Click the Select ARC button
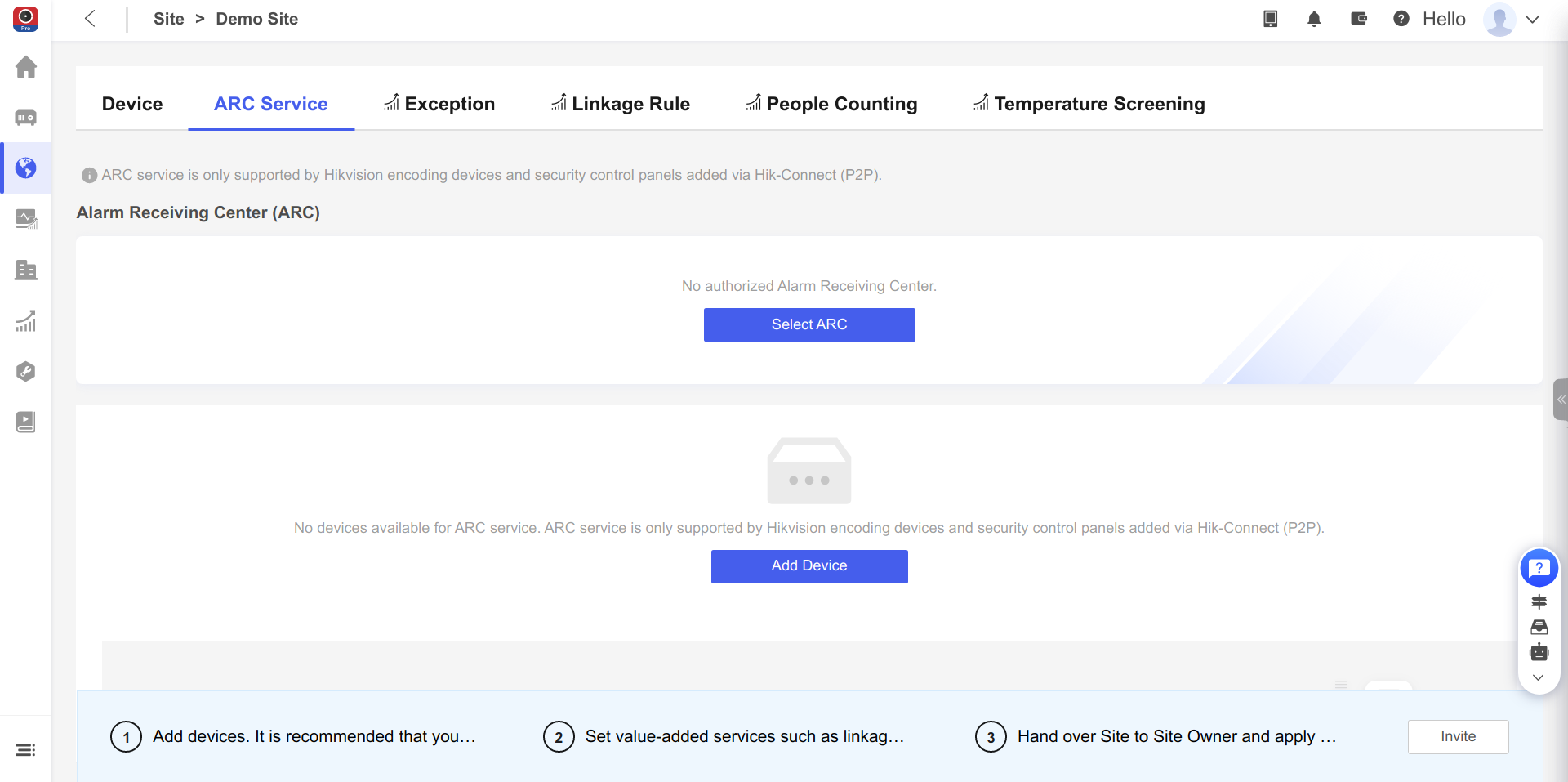 [x=809, y=324]
